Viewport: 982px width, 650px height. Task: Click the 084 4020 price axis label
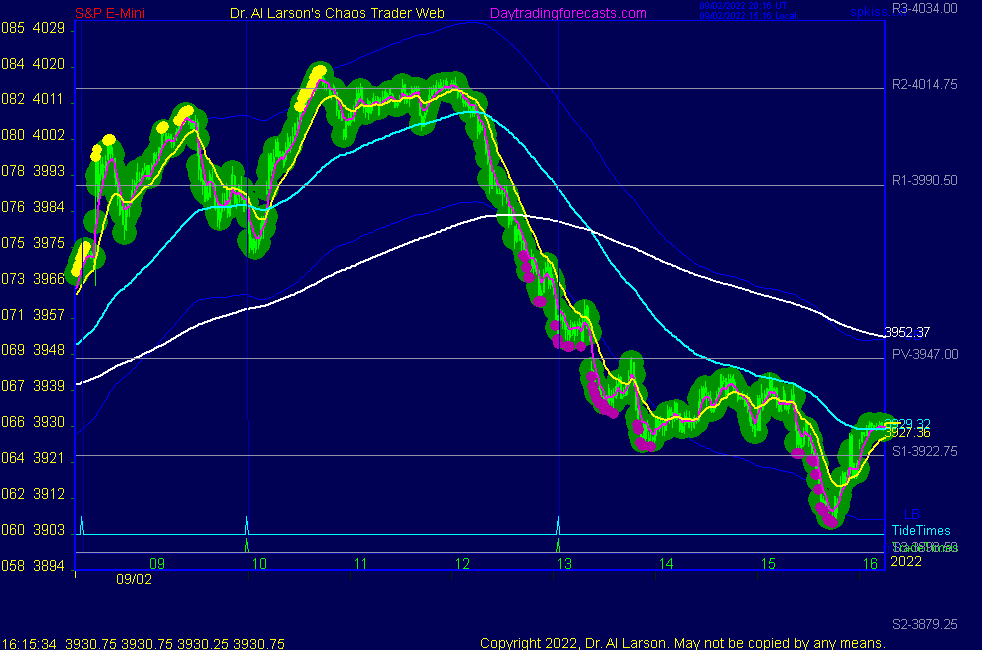pos(33,64)
